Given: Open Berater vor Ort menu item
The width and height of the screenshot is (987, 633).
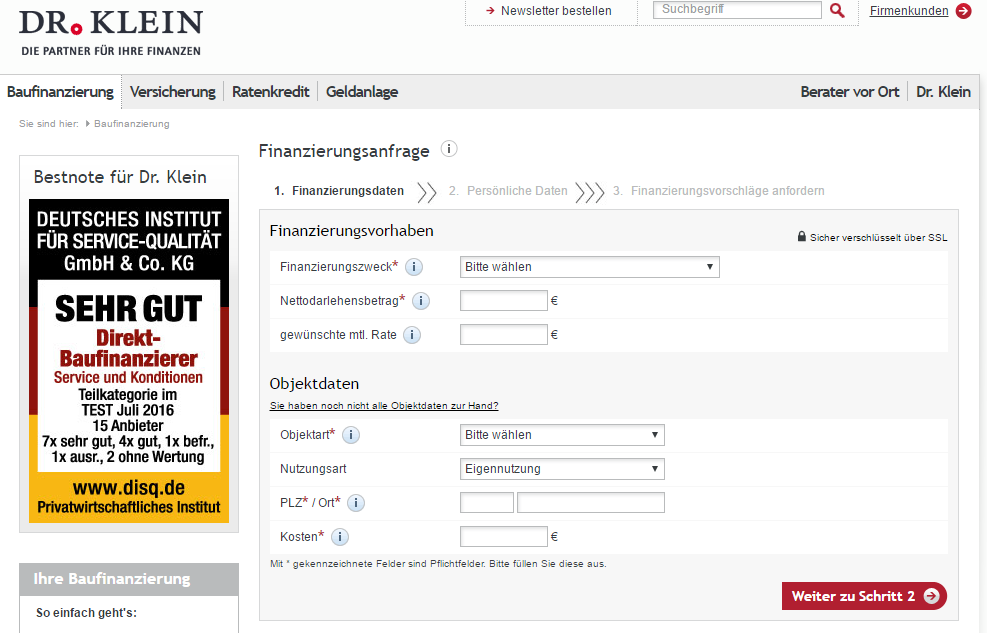Looking at the screenshot, I should tap(850, 92).
